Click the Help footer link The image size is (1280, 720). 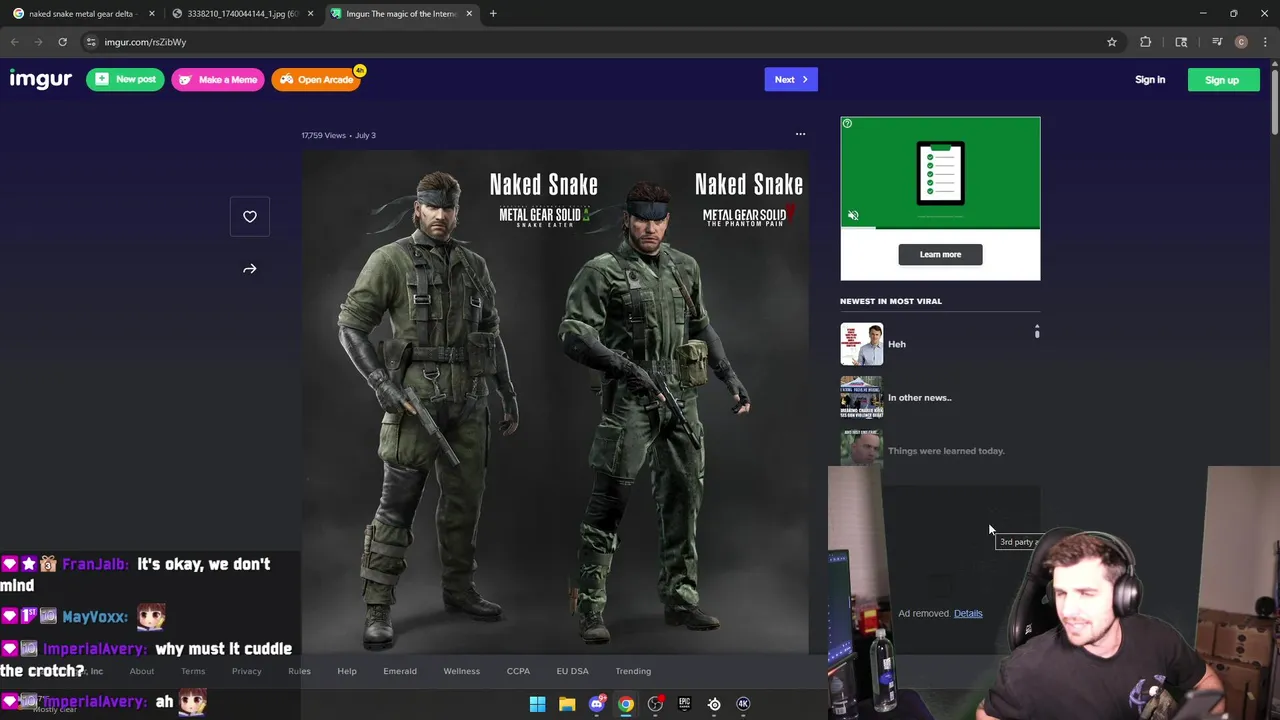(x=347, y=671)
